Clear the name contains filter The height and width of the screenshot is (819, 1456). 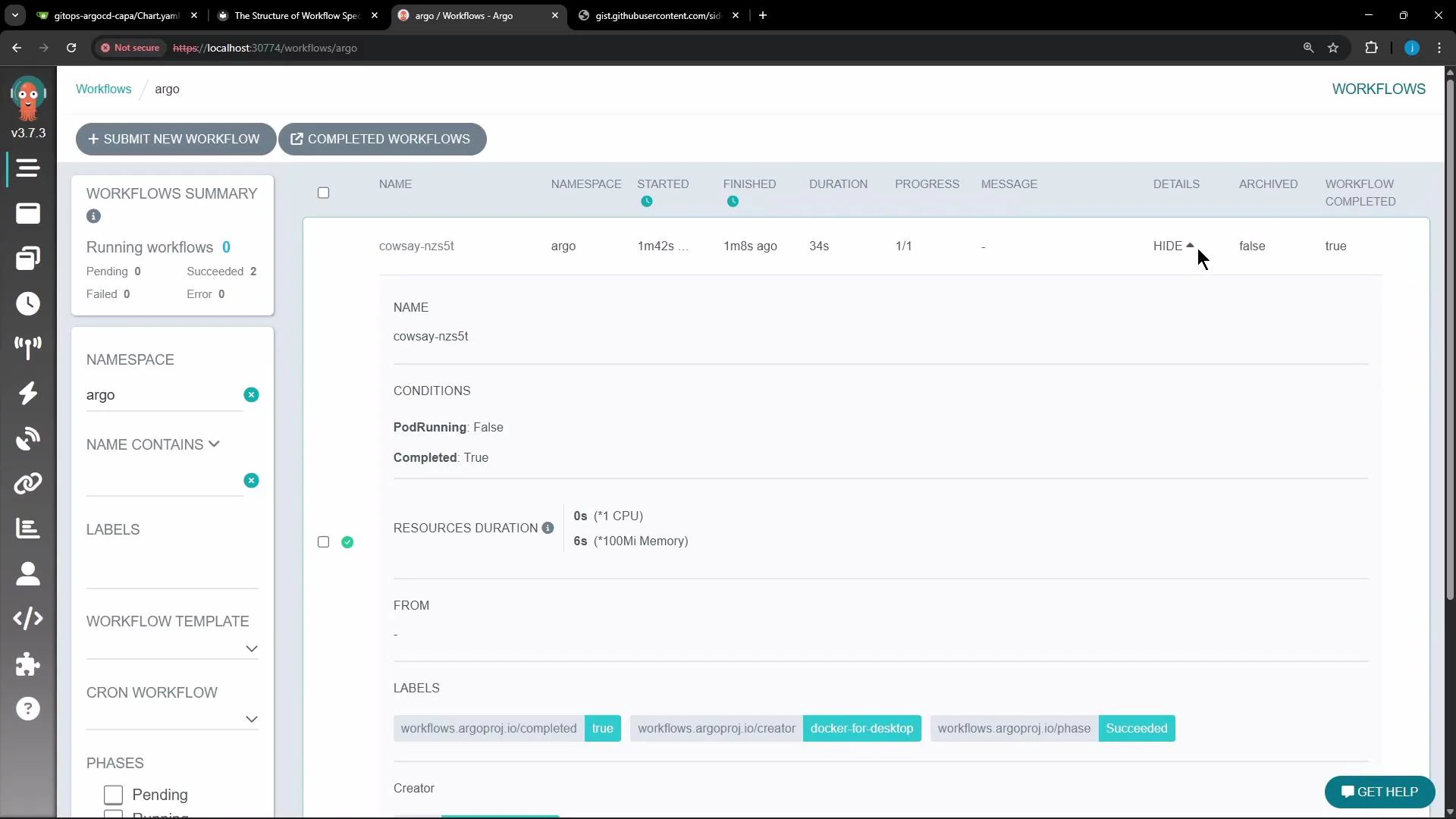pyautogui.click(x=251, y=481)
